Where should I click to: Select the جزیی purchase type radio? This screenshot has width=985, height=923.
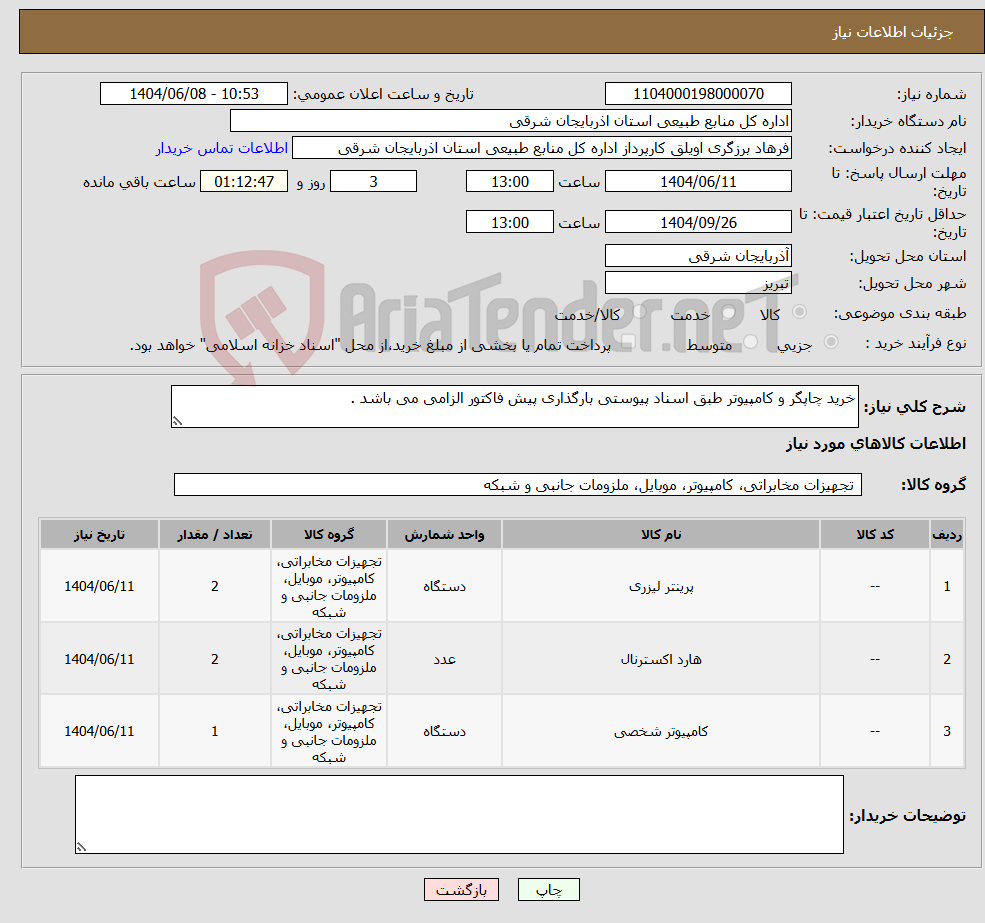pyautogui.click(x=831, y=342)
